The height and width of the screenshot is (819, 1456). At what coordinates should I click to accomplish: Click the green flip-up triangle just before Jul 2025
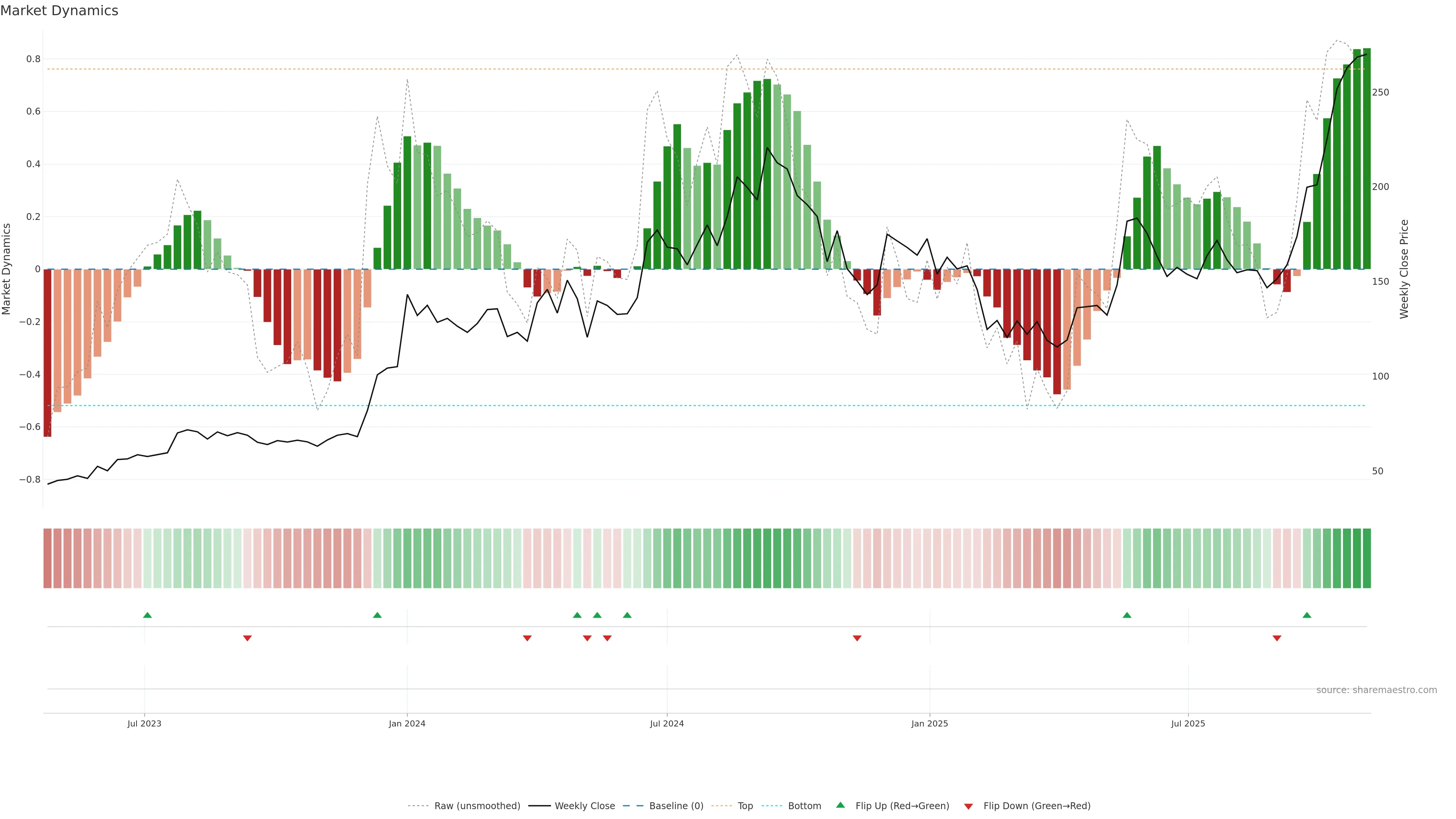(1127, 615)
